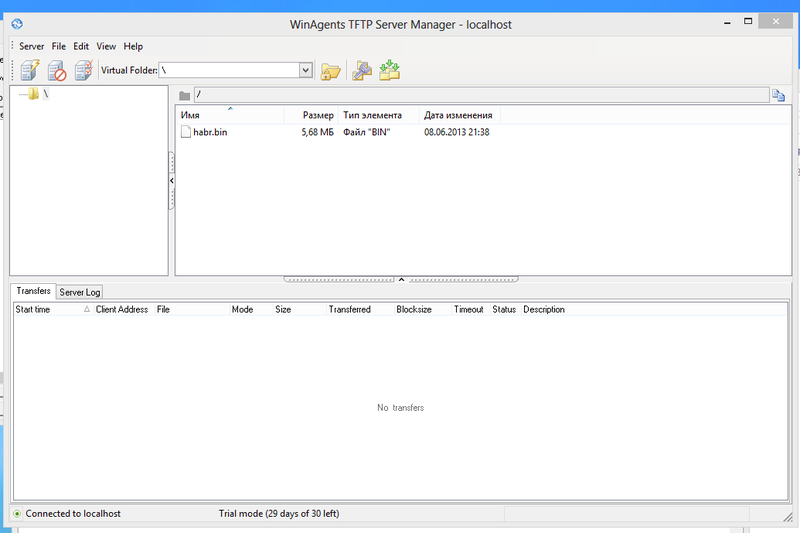Image resolution: width=800 pixels, height=533 pixels.
Task: Click the Transferred column header
Action: [x=360, y=310]
